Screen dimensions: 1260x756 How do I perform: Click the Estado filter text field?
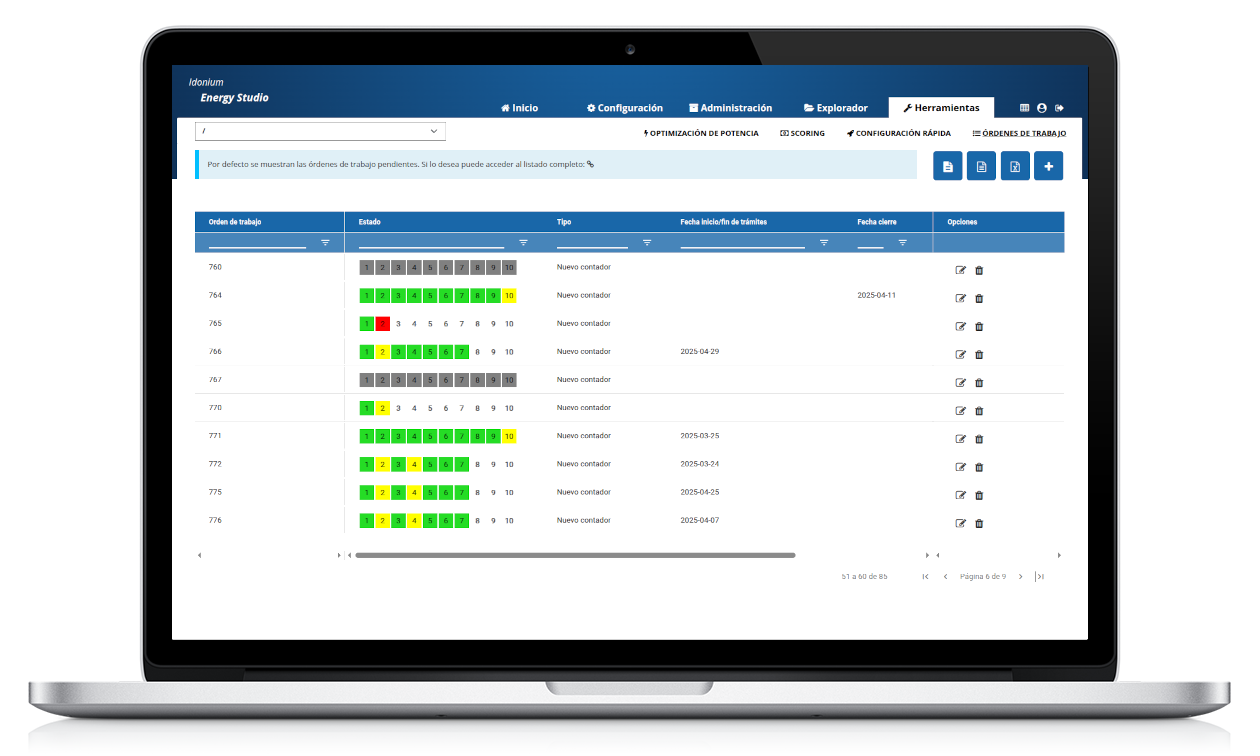coord(431,242)
